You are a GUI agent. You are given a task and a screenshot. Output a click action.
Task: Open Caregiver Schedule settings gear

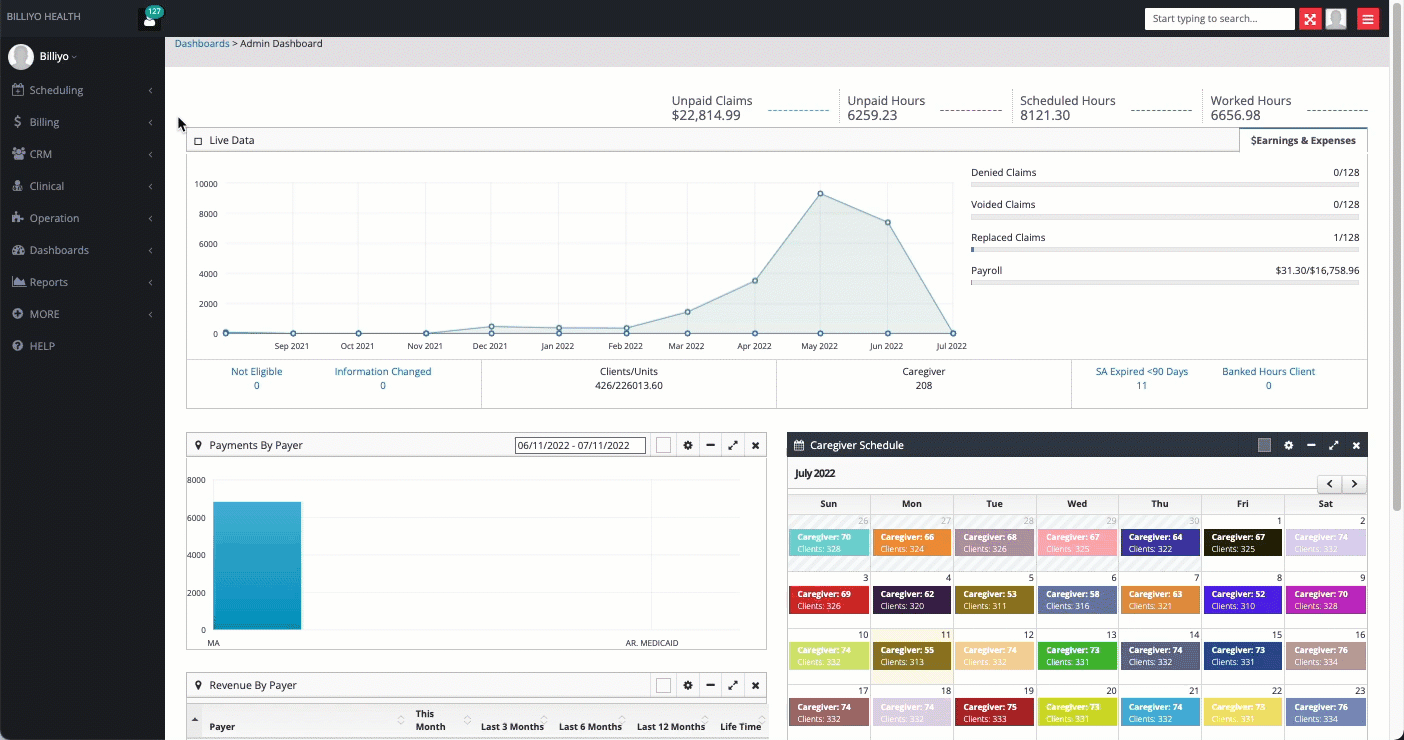pos(1288,446)
